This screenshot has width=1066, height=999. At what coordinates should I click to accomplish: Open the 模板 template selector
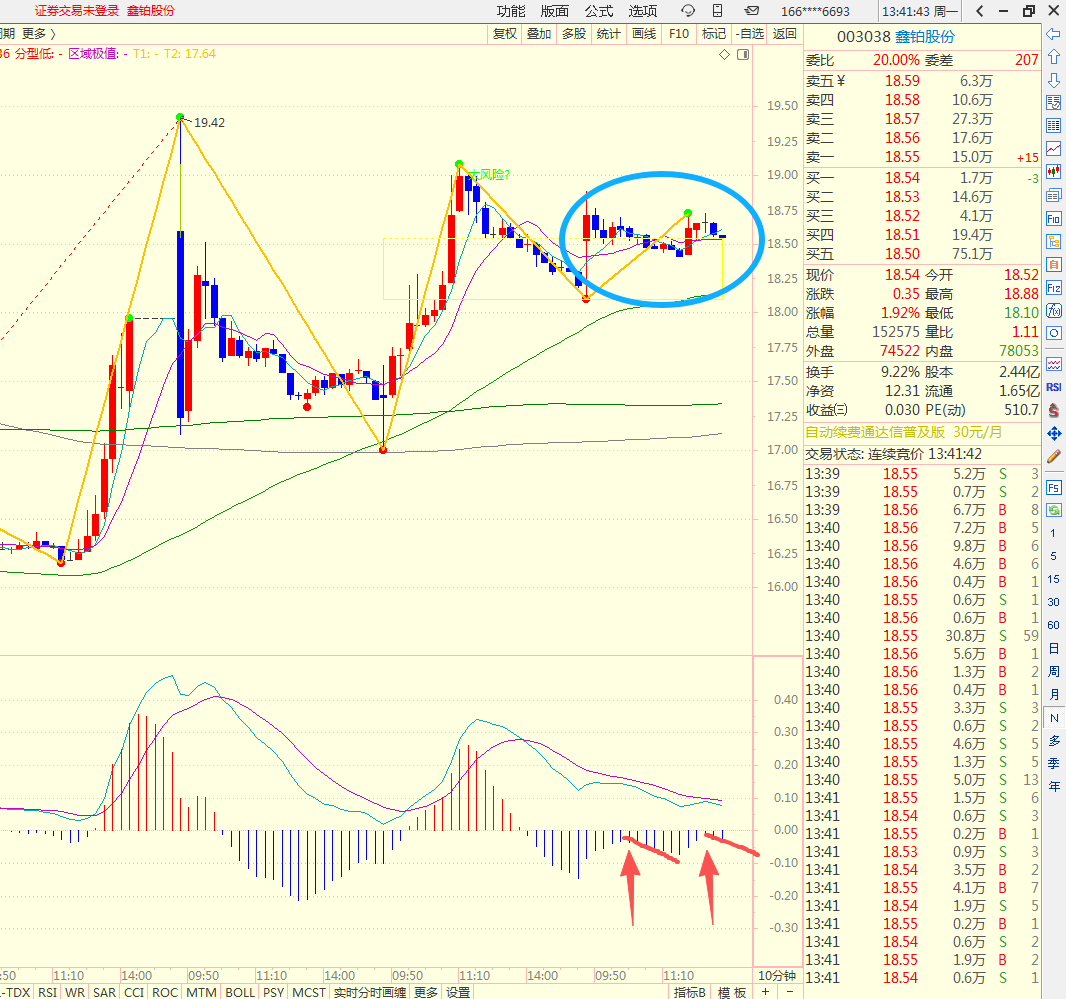732,992
